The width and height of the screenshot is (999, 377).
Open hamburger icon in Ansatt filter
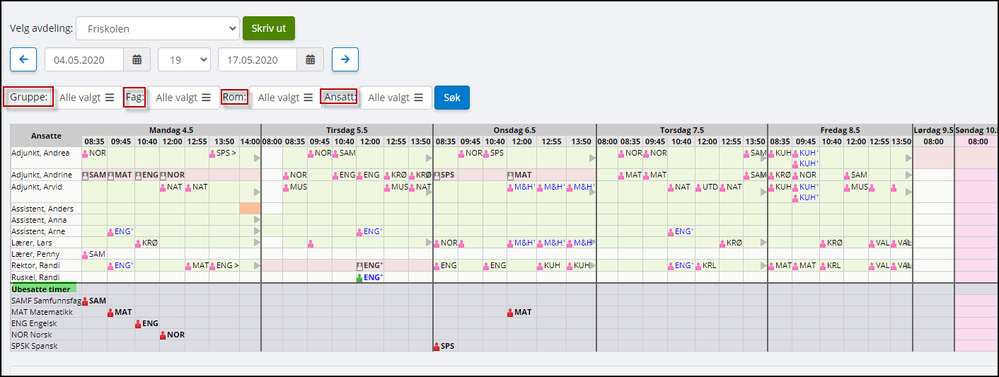tap(419, 97)
